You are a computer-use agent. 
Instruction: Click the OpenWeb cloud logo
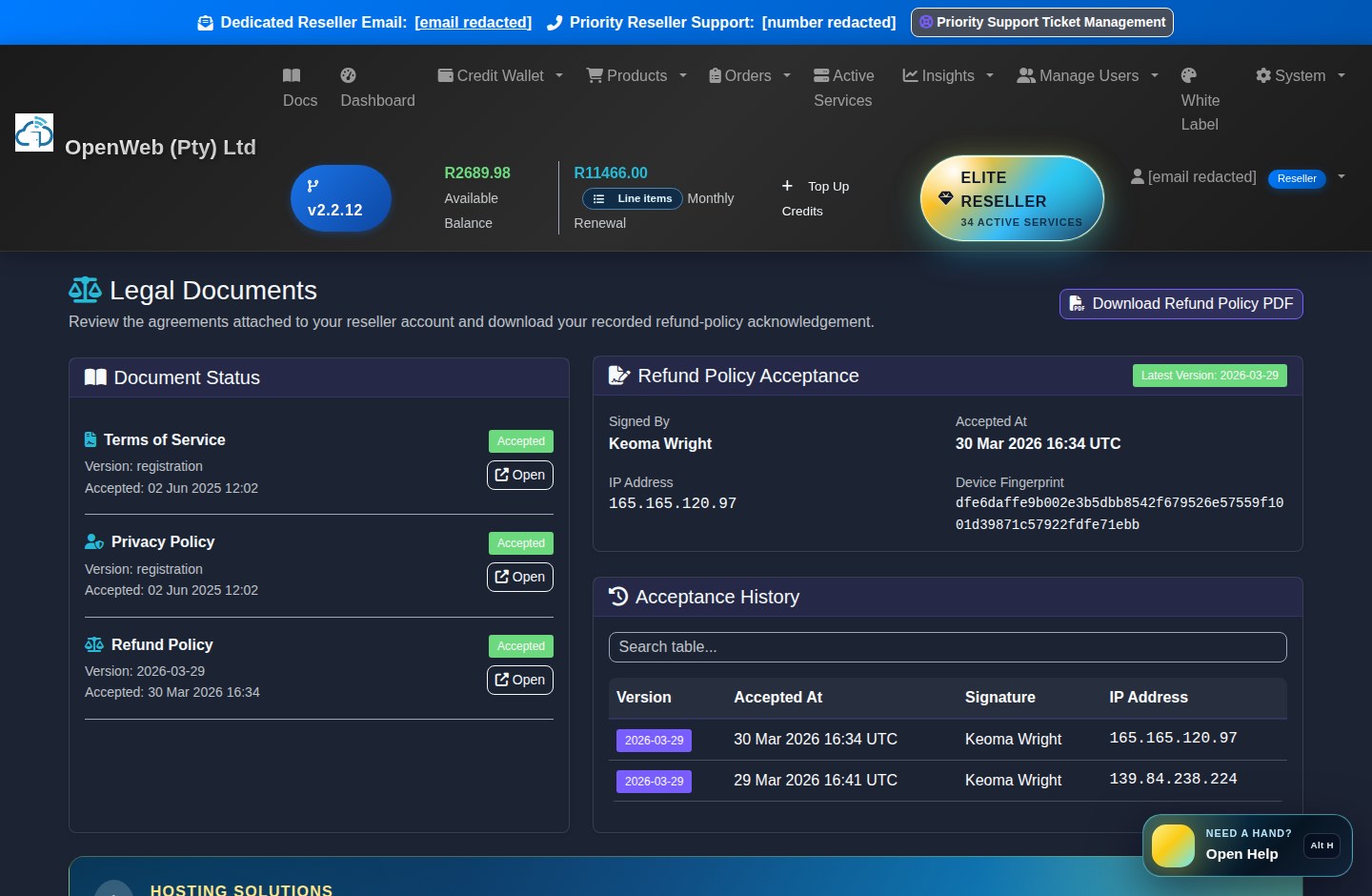(34, 132)
